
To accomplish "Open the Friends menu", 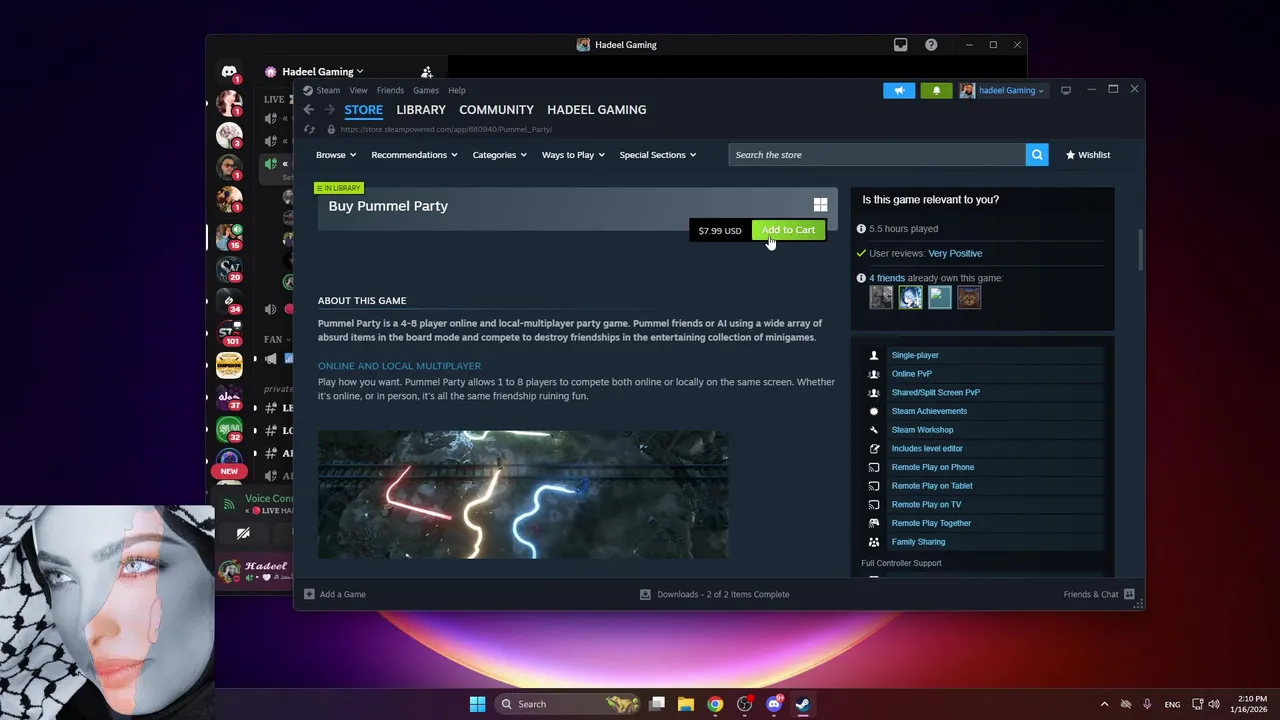I will [390, 90].
